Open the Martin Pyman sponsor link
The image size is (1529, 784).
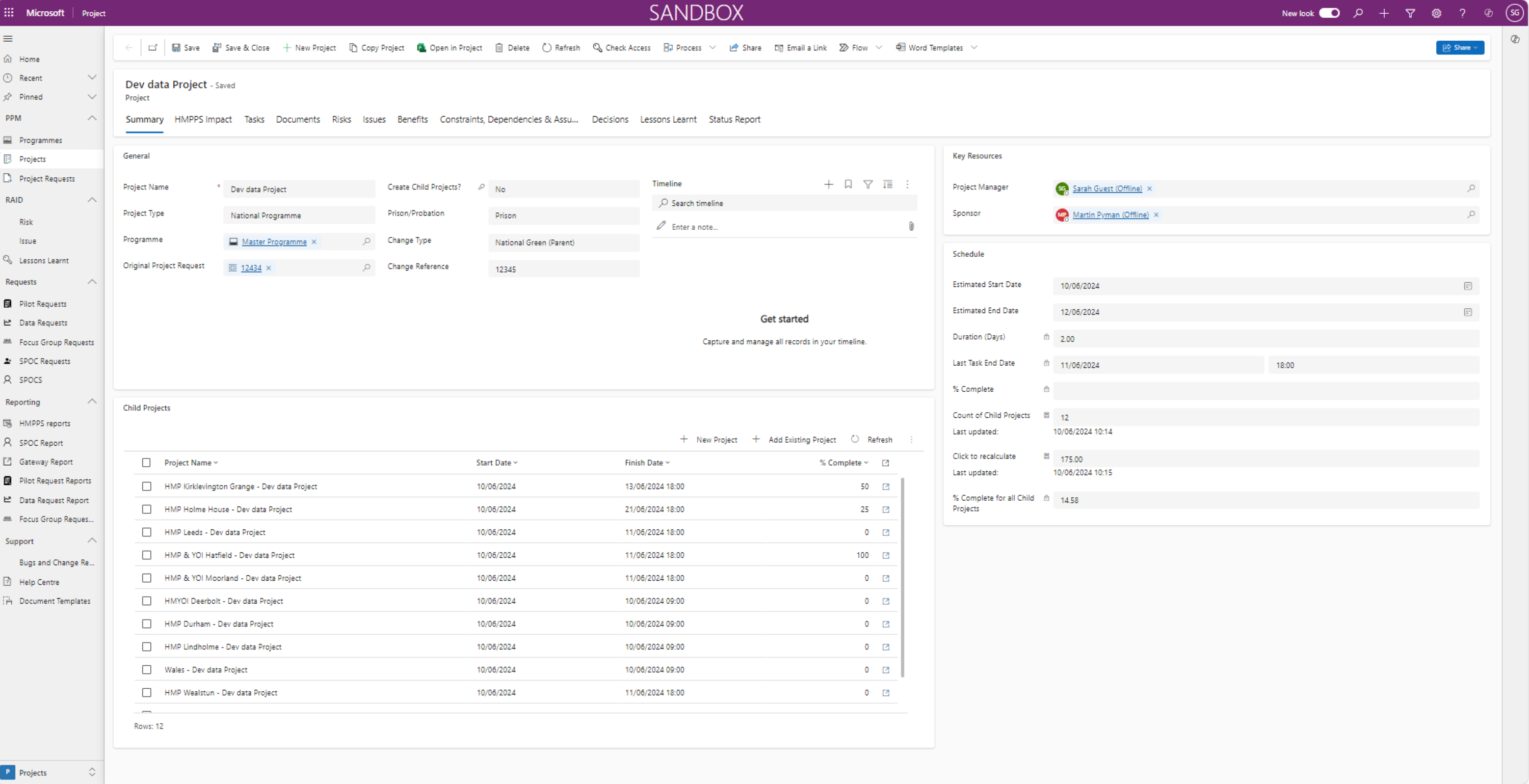tap(1110, 215)
